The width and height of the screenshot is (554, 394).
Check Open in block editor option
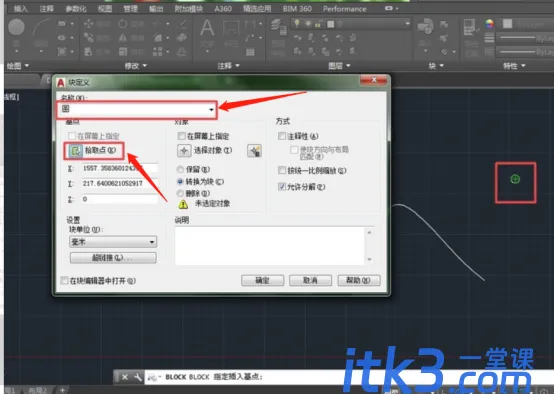tap(64, 281)
